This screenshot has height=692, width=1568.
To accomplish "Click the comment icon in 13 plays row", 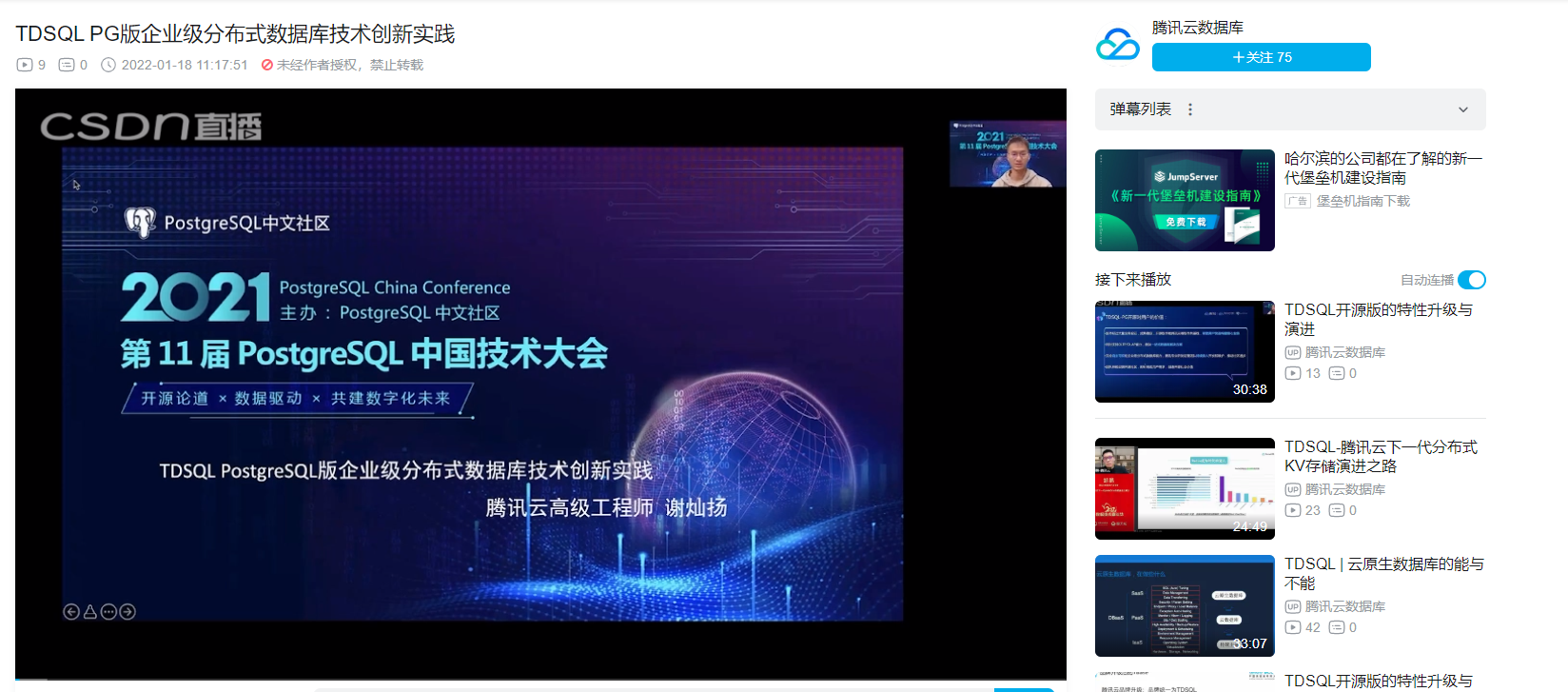I will pyautogui.click(x=1336, y=373).
